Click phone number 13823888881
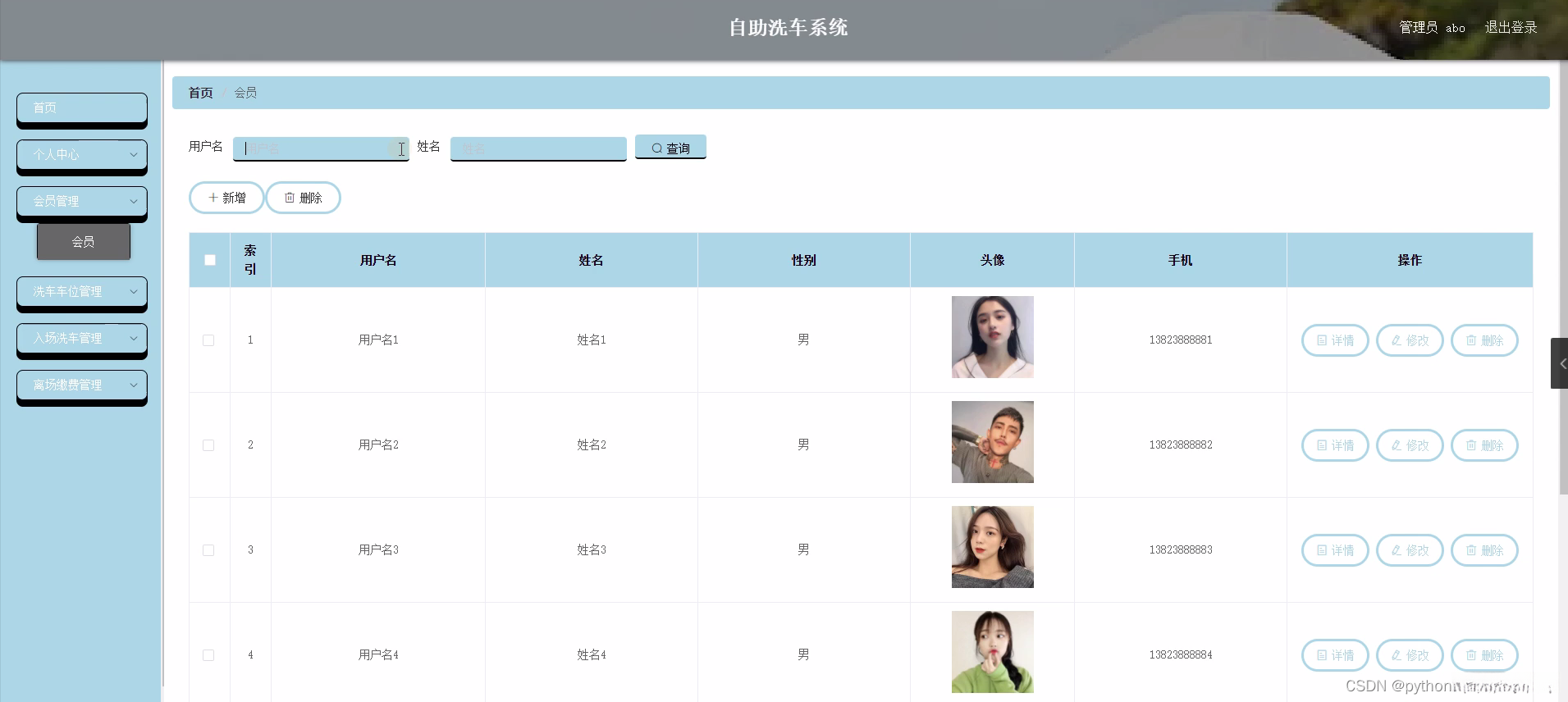 tap(1181, 340)
